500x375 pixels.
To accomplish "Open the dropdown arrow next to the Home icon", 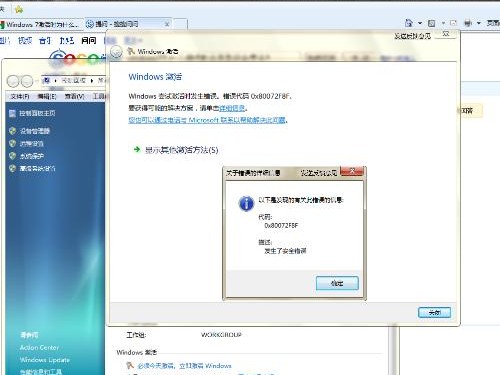I will pyautogui.click(x=420, y=23).
